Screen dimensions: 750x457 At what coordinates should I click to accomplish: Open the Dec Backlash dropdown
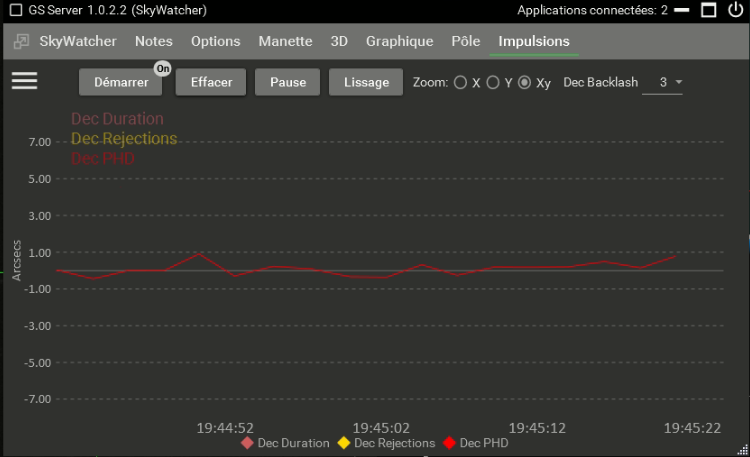point(664,82)
